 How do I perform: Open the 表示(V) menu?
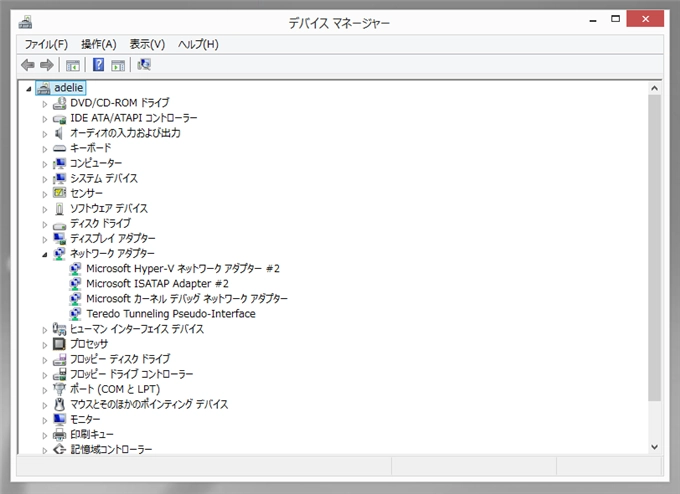coord(147,44)
